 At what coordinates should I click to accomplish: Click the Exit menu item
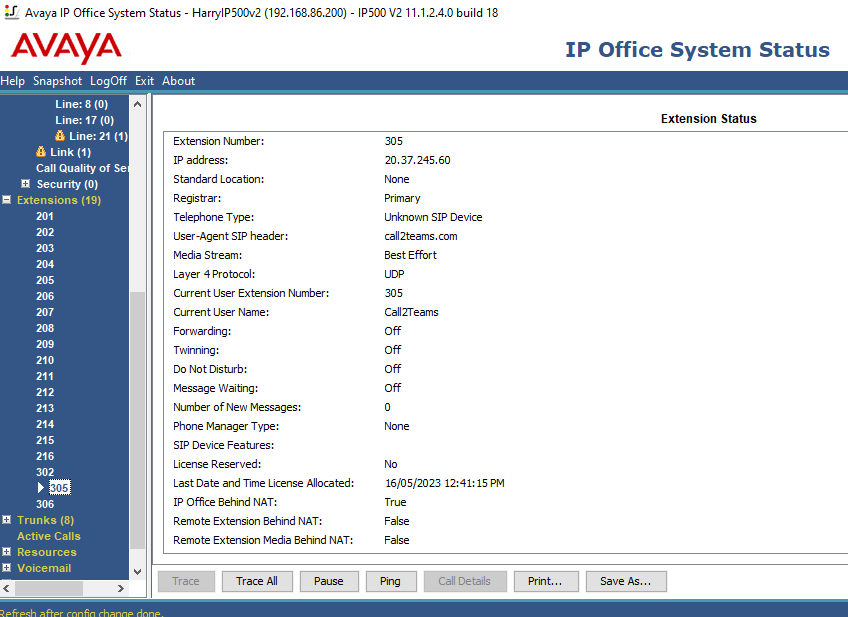pos(144,81)
